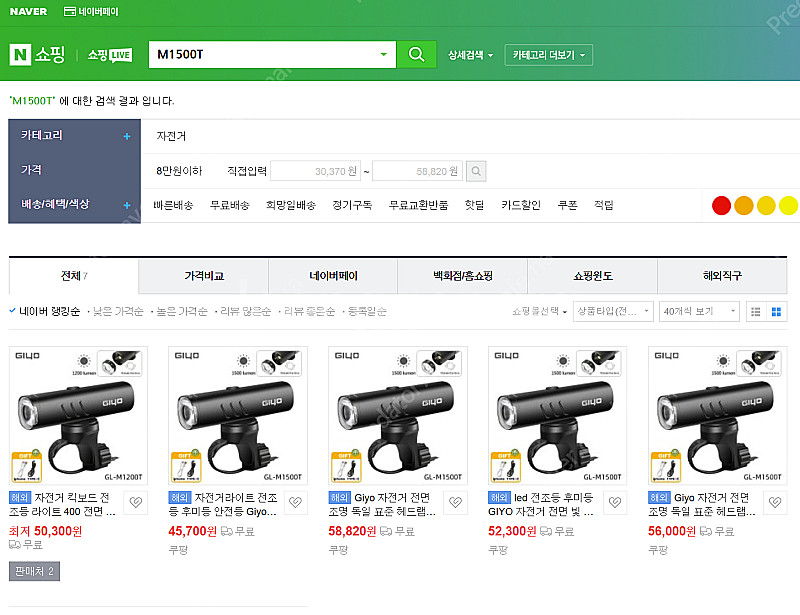Expand the 카테고리 filter plus sign
The width and height of the screenshot is (800, 615).
coord(127,136)
